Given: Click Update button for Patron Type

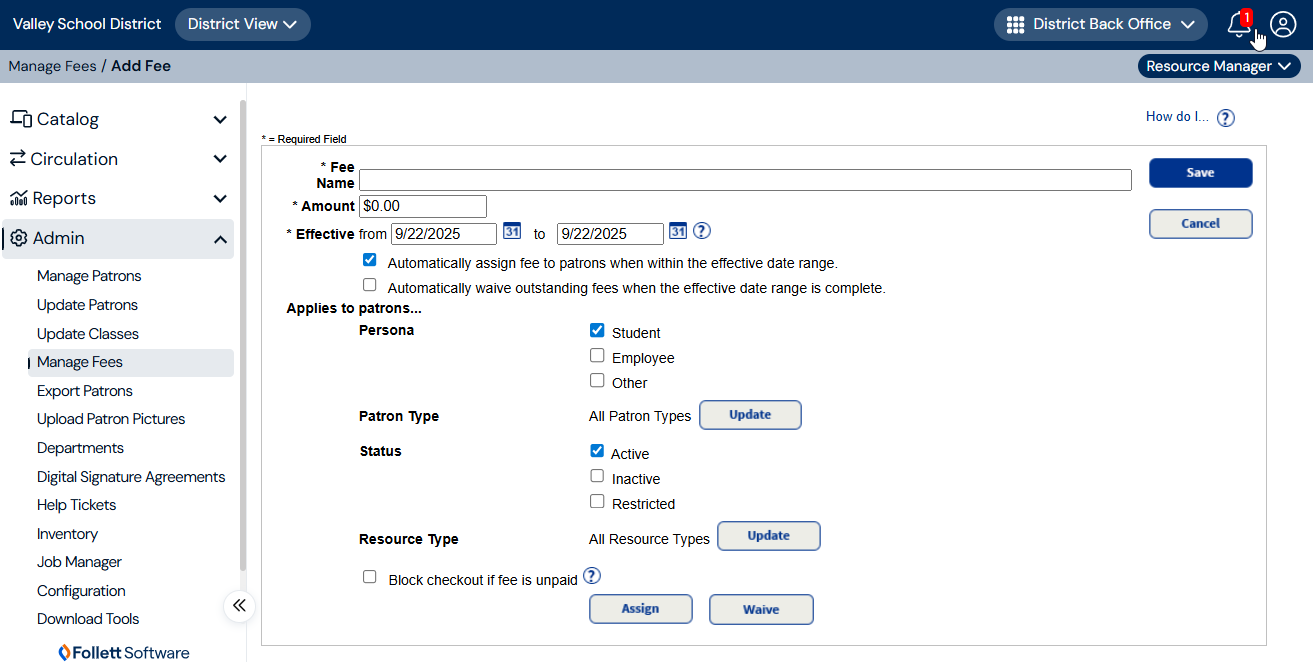Looking at the screenshot, I should click(x=750, y=415).
